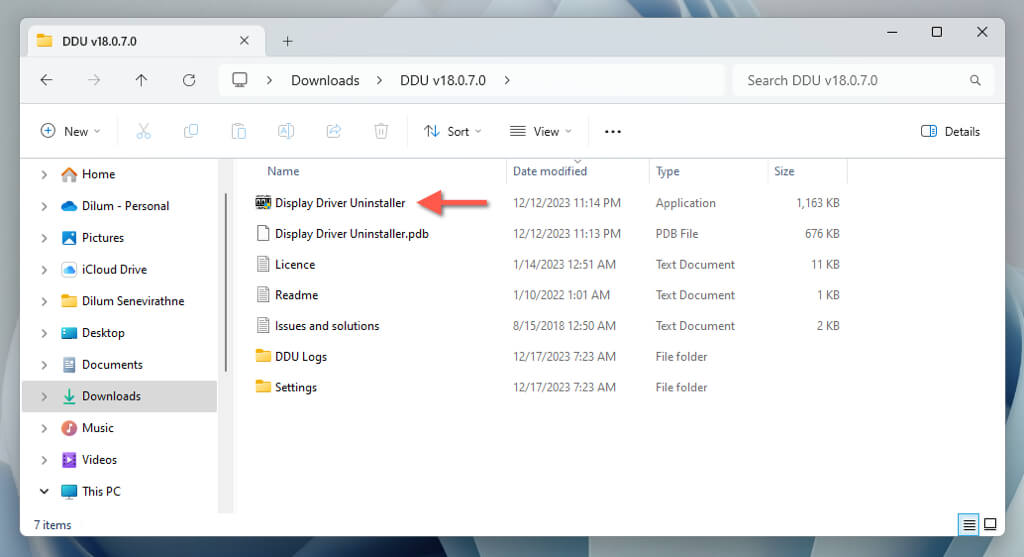Click the 1,163 KB size cell

(x=818, y=203)
